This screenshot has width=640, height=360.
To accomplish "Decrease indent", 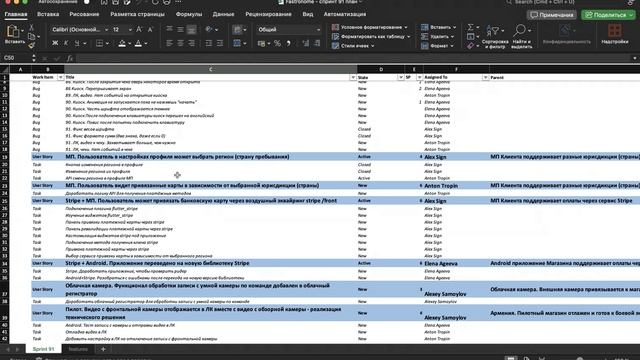I will click(209, 43).
